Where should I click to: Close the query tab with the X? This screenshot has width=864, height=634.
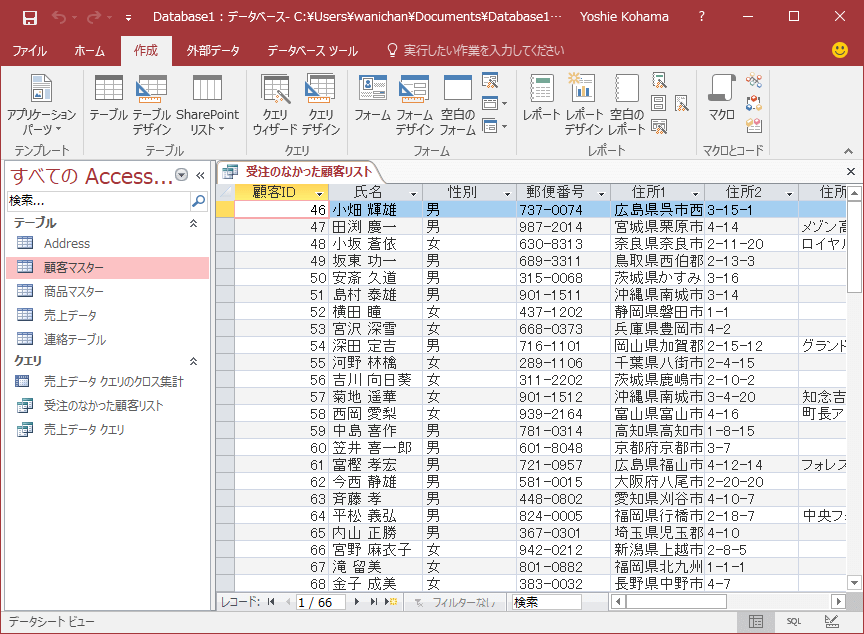851,172
